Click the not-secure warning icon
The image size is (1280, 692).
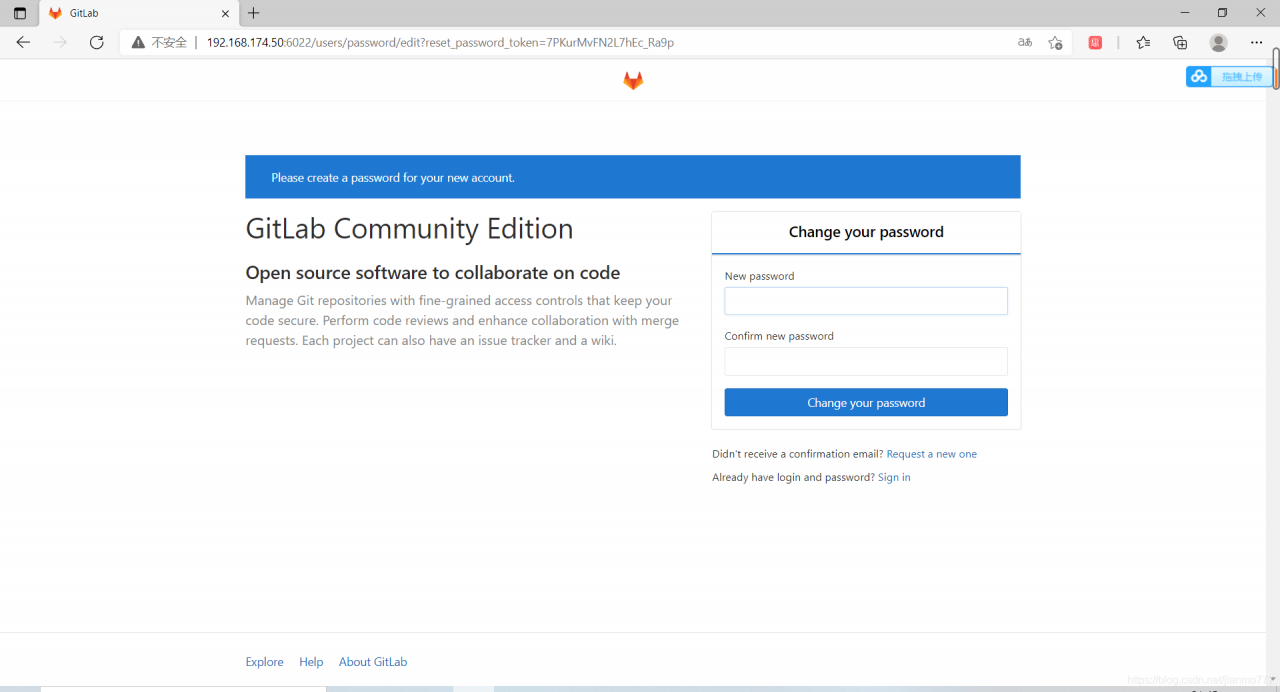tap(139, 43)
